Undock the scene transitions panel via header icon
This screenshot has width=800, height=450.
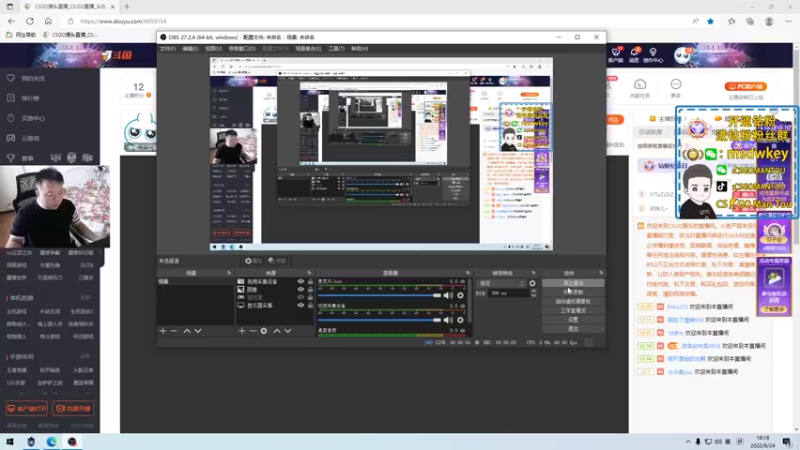(x=533, y=273)
